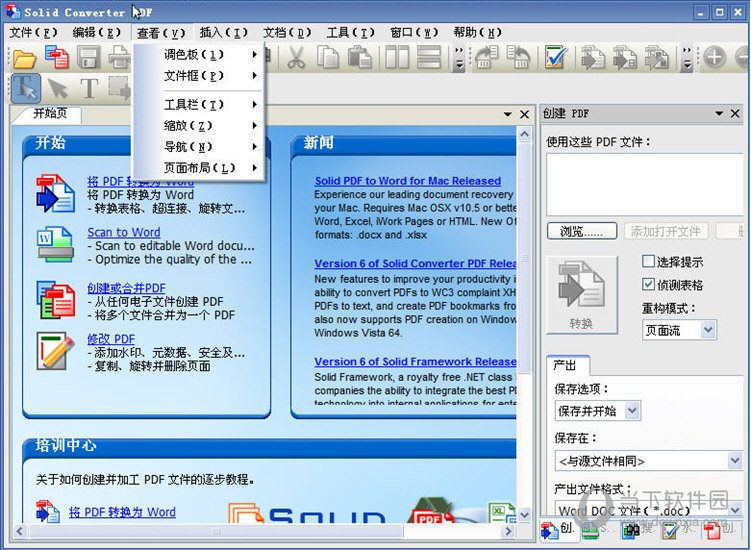Open the Word DOC output format dropdown

649,510
